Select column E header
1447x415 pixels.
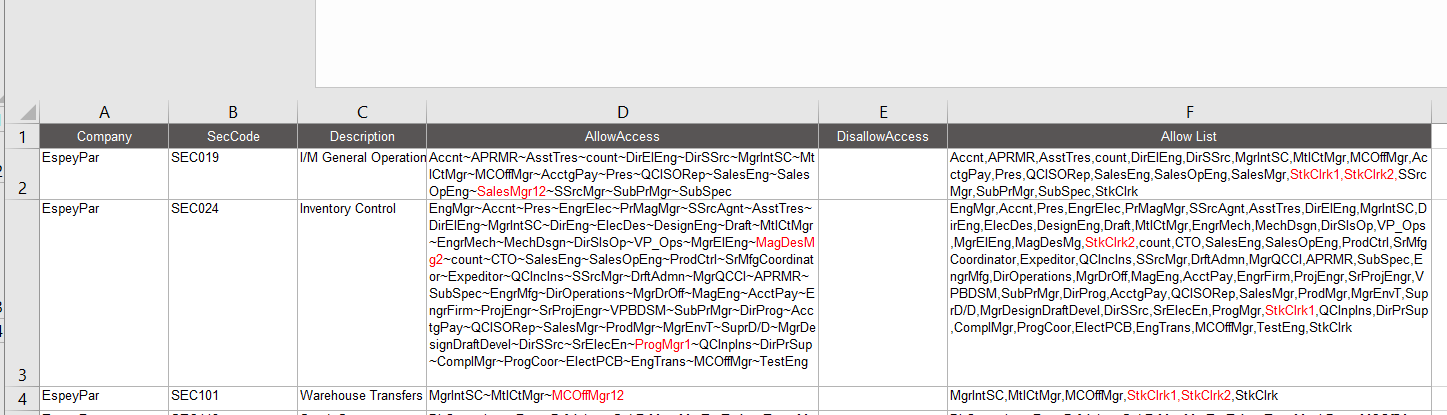point(883,113)
